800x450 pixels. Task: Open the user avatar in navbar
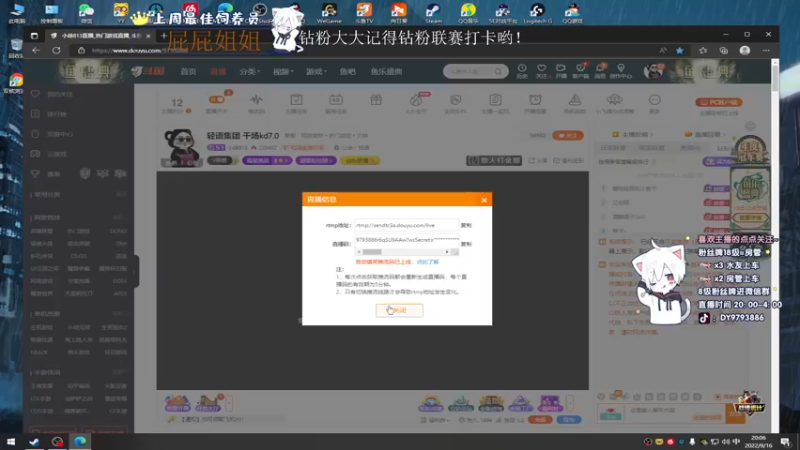(653, 71)
